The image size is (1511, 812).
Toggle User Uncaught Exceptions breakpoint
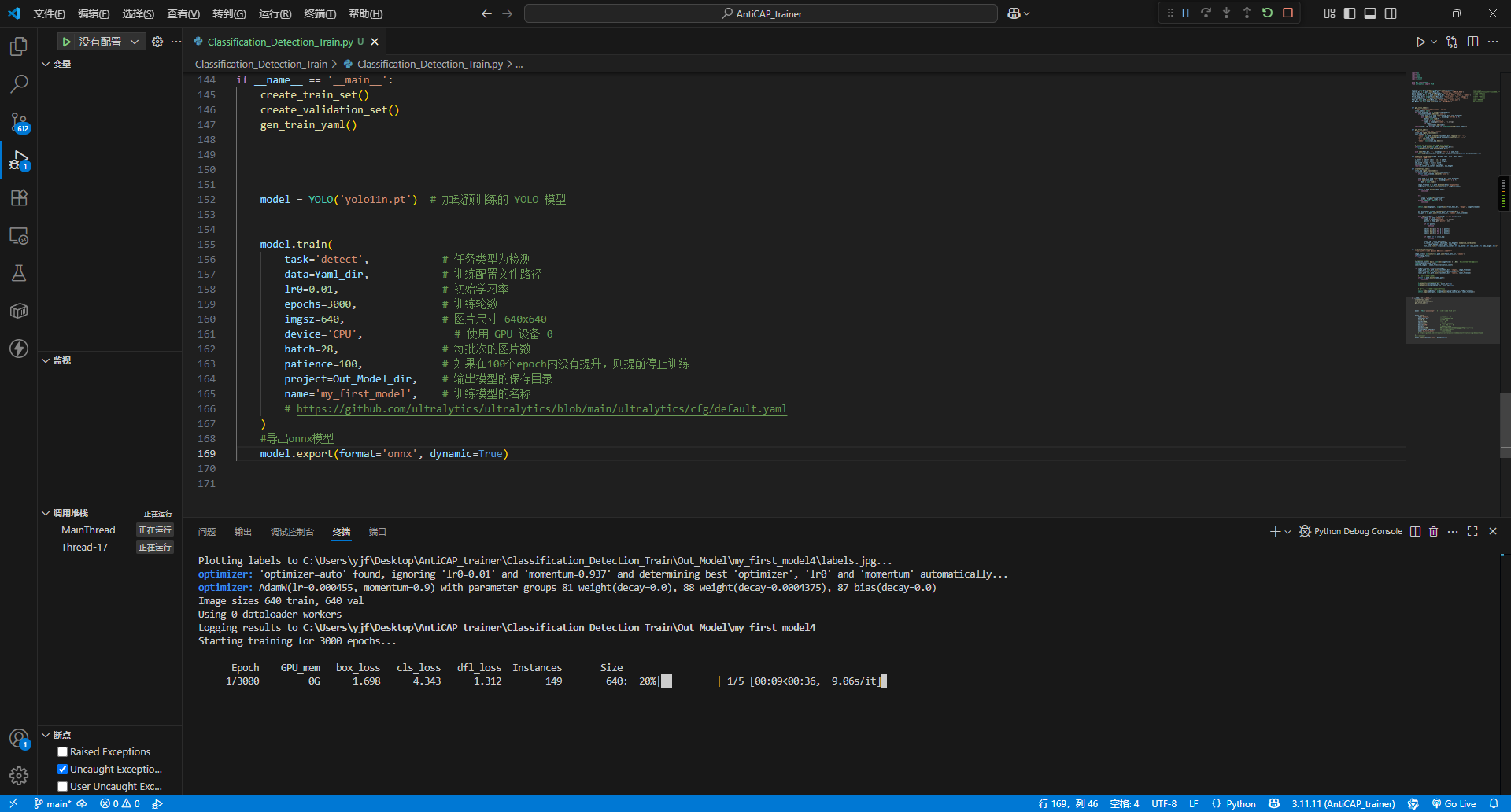click(x=63, y=786)
